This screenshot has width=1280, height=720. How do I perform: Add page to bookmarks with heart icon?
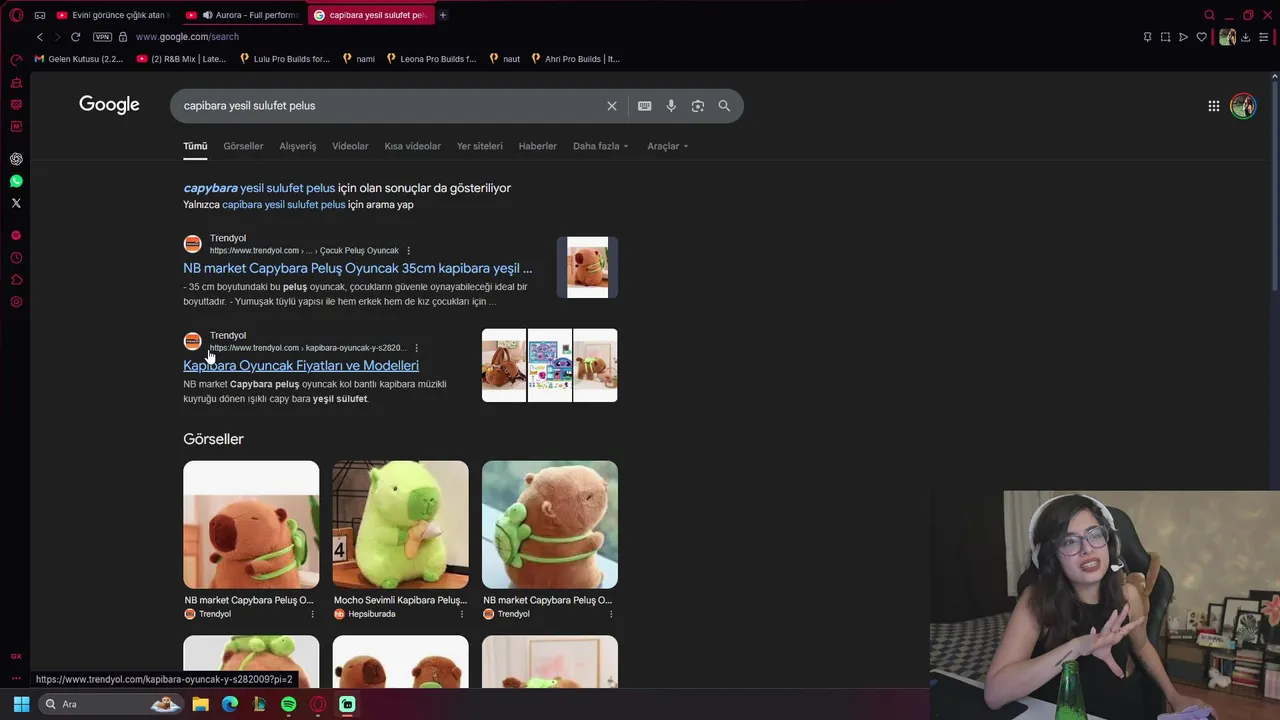pyautogui.click(x=1201, y=37)
